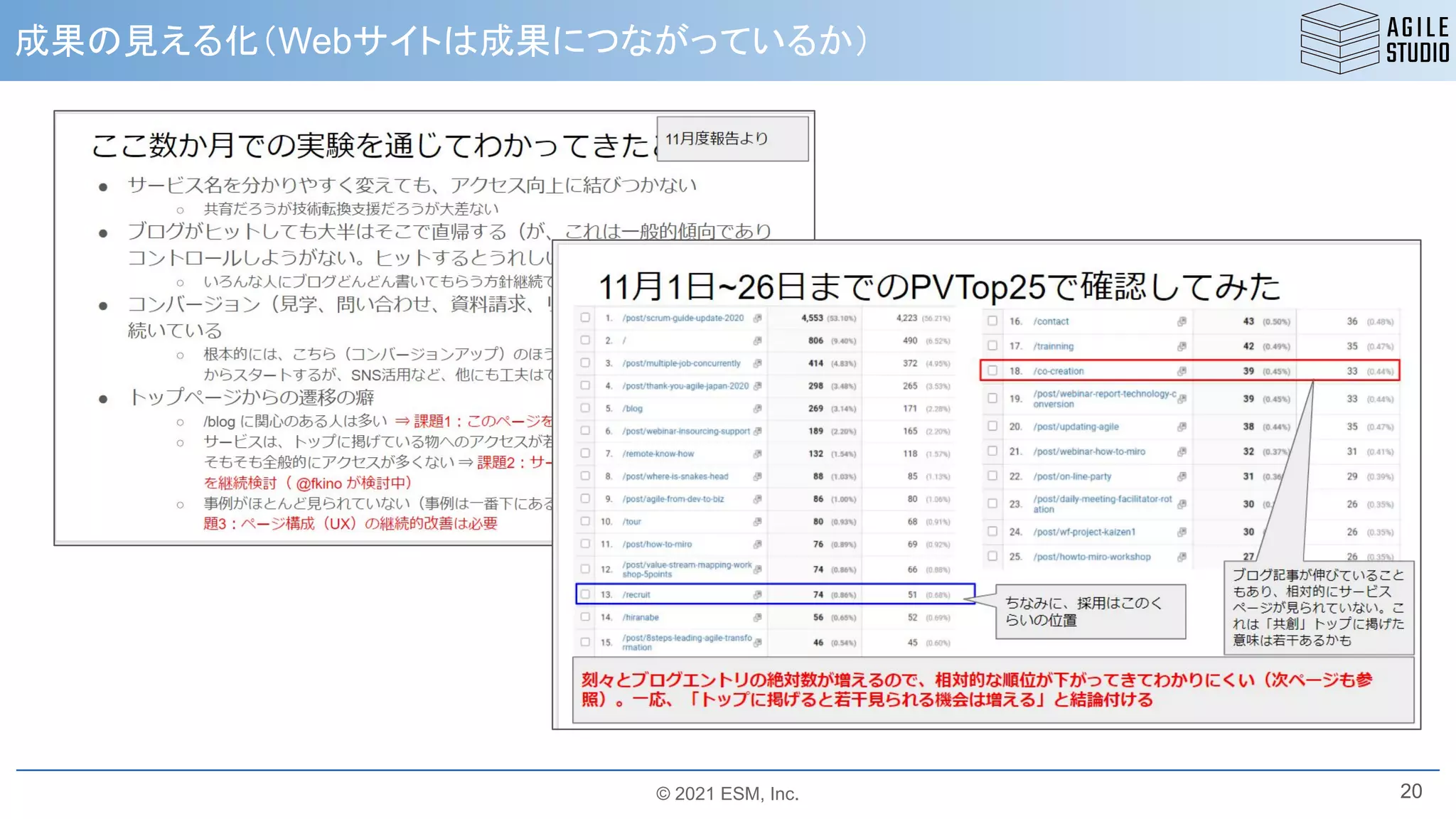Click the /hiranabe page link
The width and height of the screenshot is (1456, 819).
(x=641, y=618)
